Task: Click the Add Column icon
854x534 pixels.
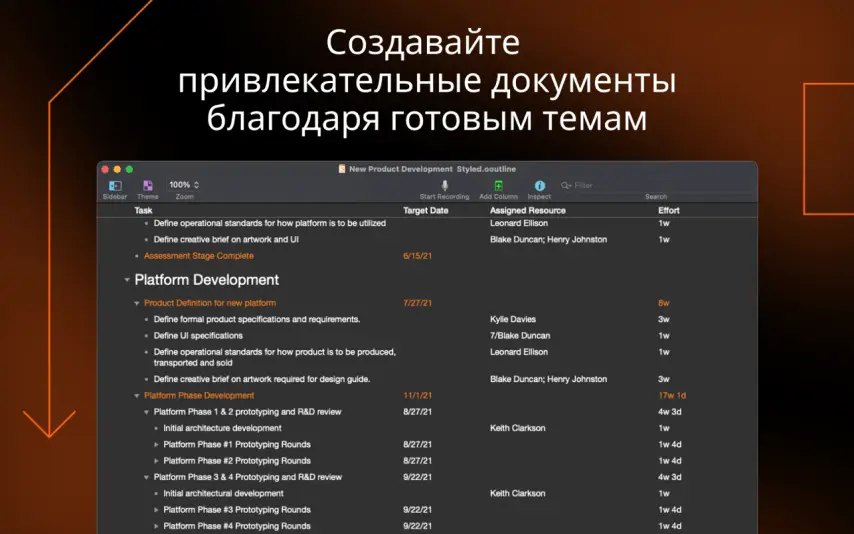Action: 498,186
